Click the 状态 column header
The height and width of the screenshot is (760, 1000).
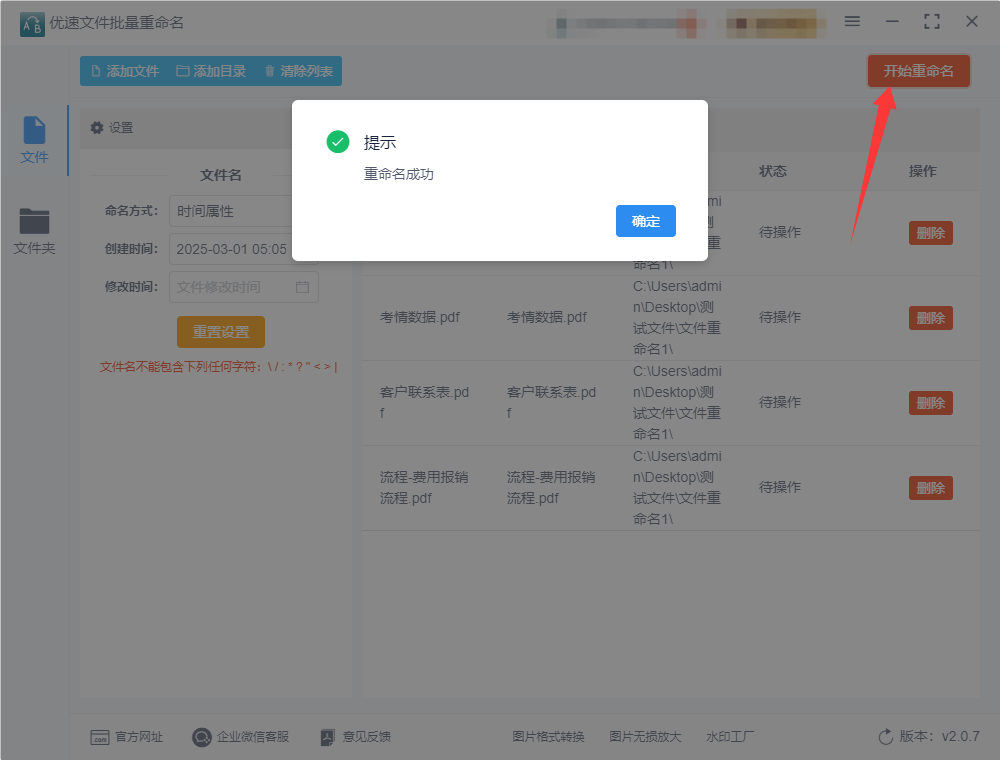(773, 171)
